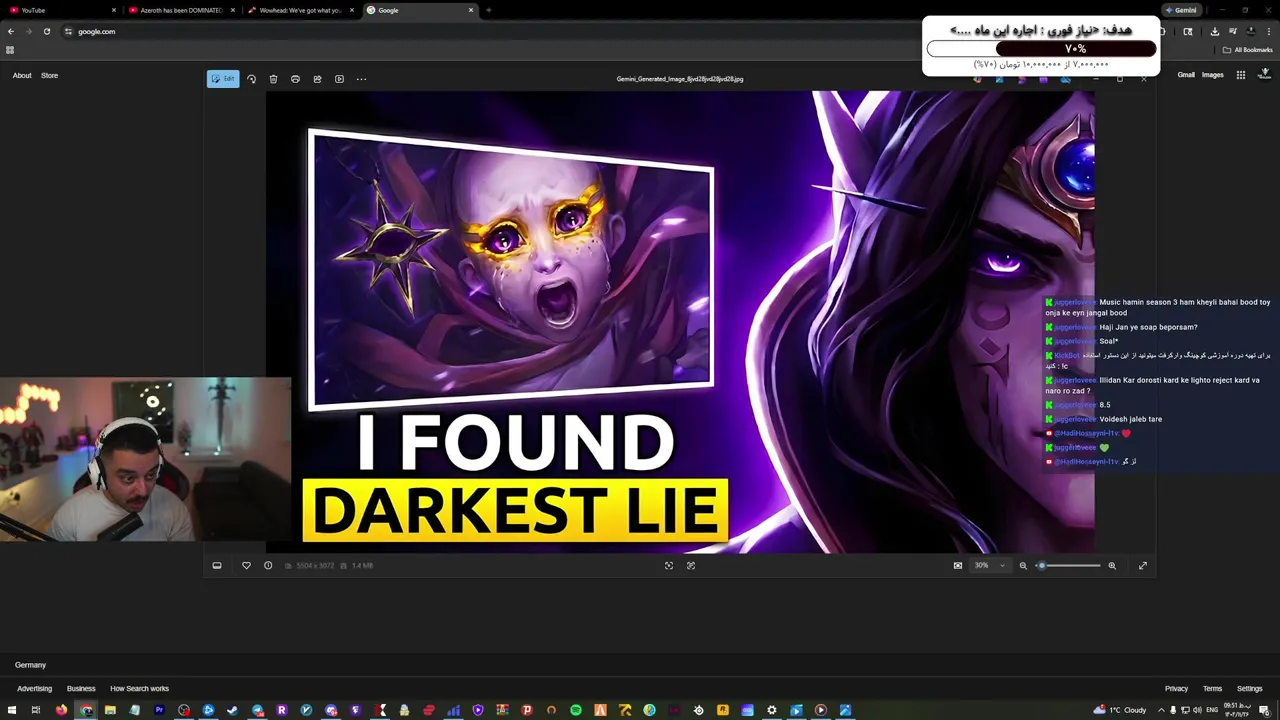The width and height of the screenshot is (1280, 720).
Task: Open Settings gear in the taskbar
Action: (772, 710)
